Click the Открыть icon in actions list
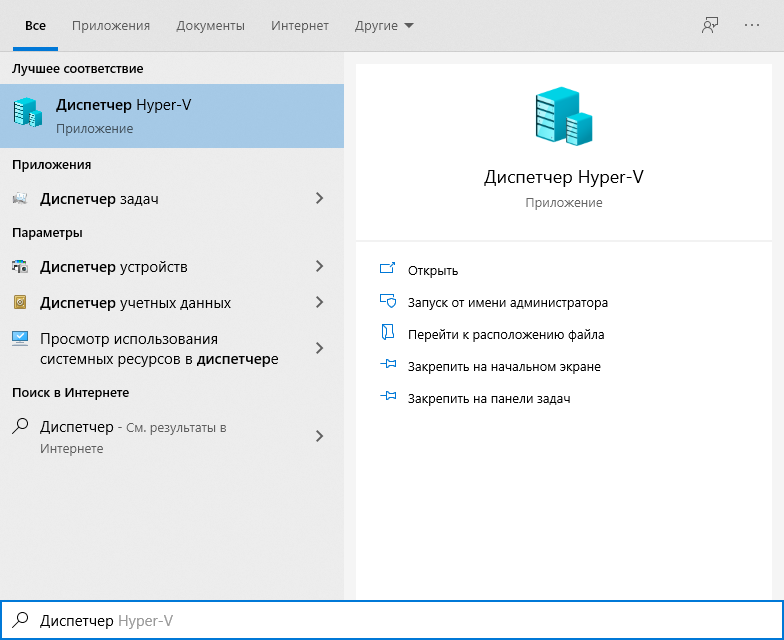Screen dimensions: 784x640 pyautogui.click(x=388, y=269)
